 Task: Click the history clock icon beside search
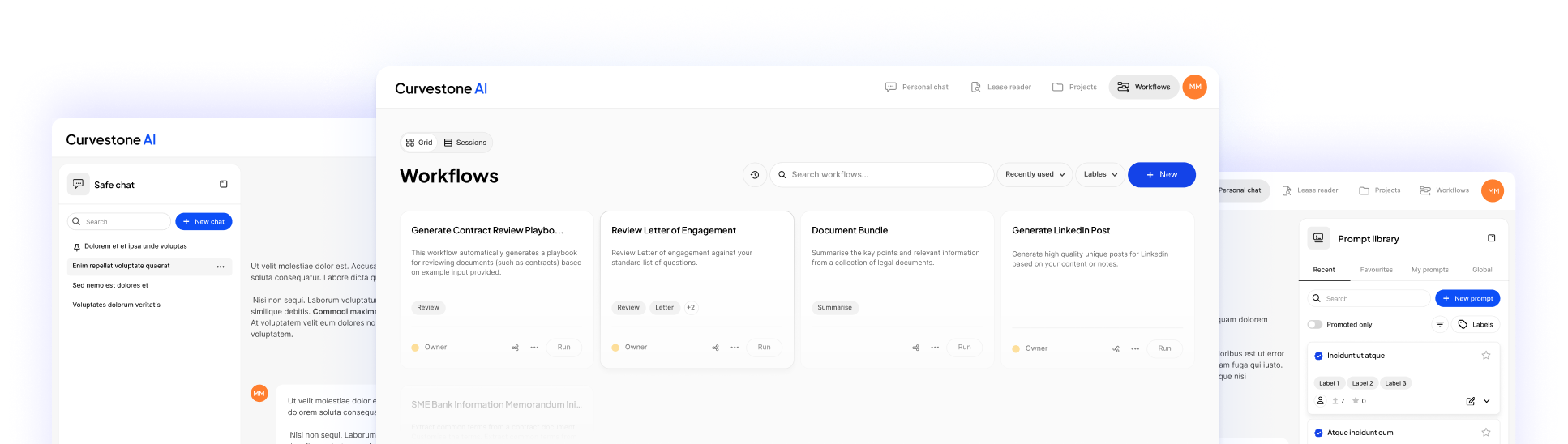coord(755,175)
